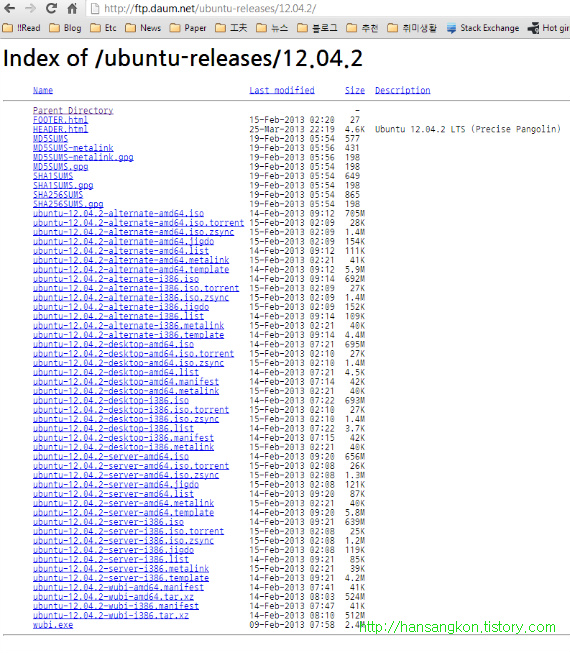The height and width of the screenshot is (653, 570).
Task: Open ubuntu-12.04.2-desktop-i386.metalink
Action: tap(123, 447)
